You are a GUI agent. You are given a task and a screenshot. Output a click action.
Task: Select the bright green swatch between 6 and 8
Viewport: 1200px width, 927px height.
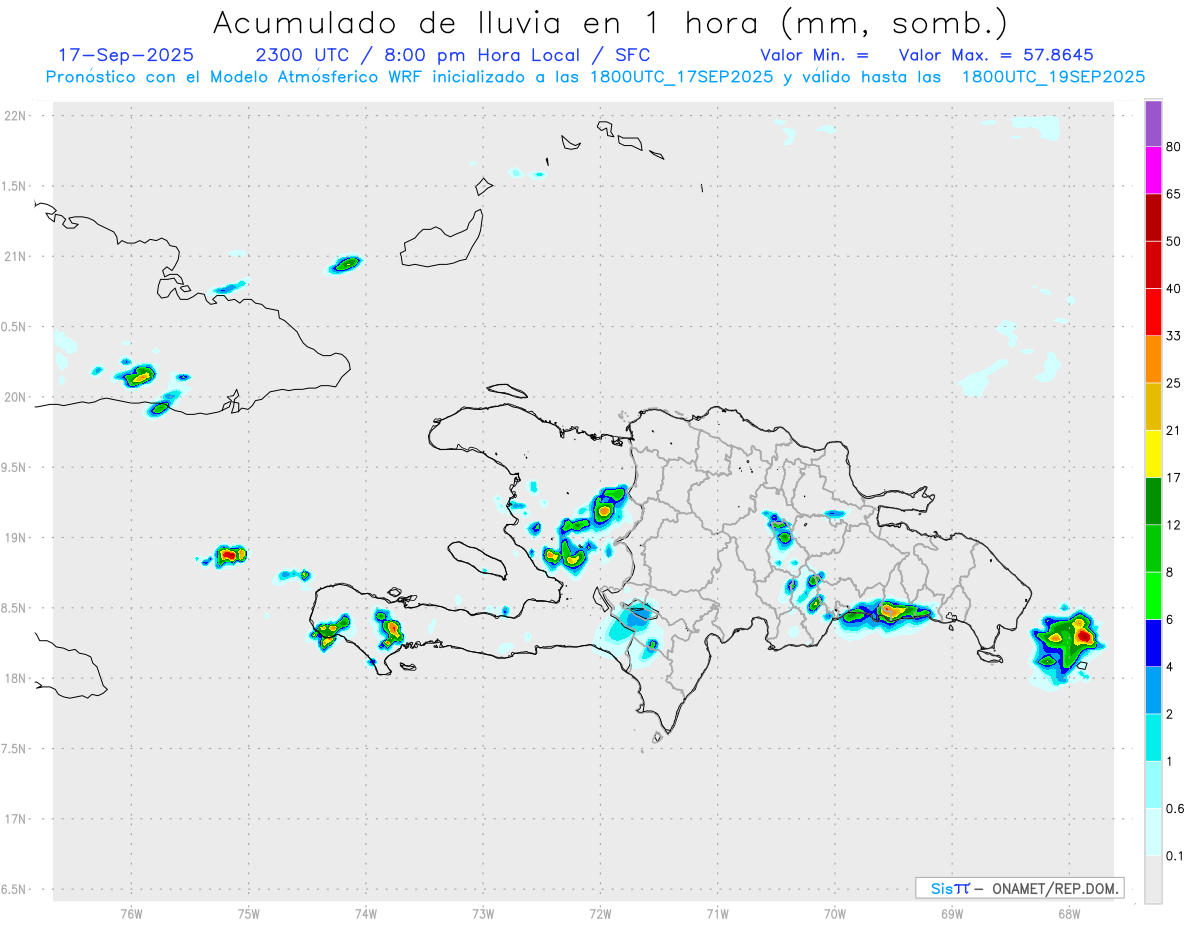pyautogui.click(x=1153, y=595)
